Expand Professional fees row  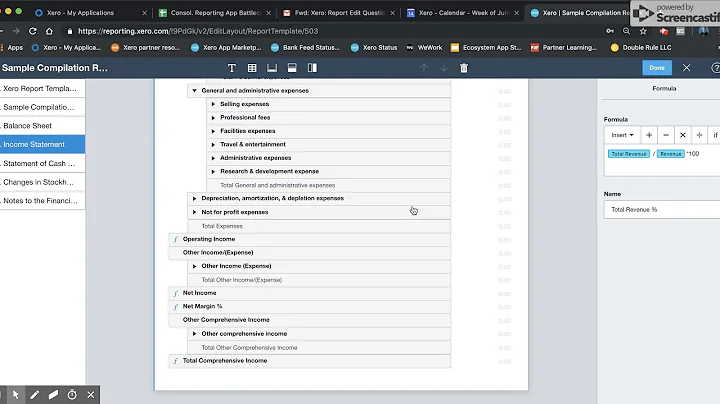[213, 118]
